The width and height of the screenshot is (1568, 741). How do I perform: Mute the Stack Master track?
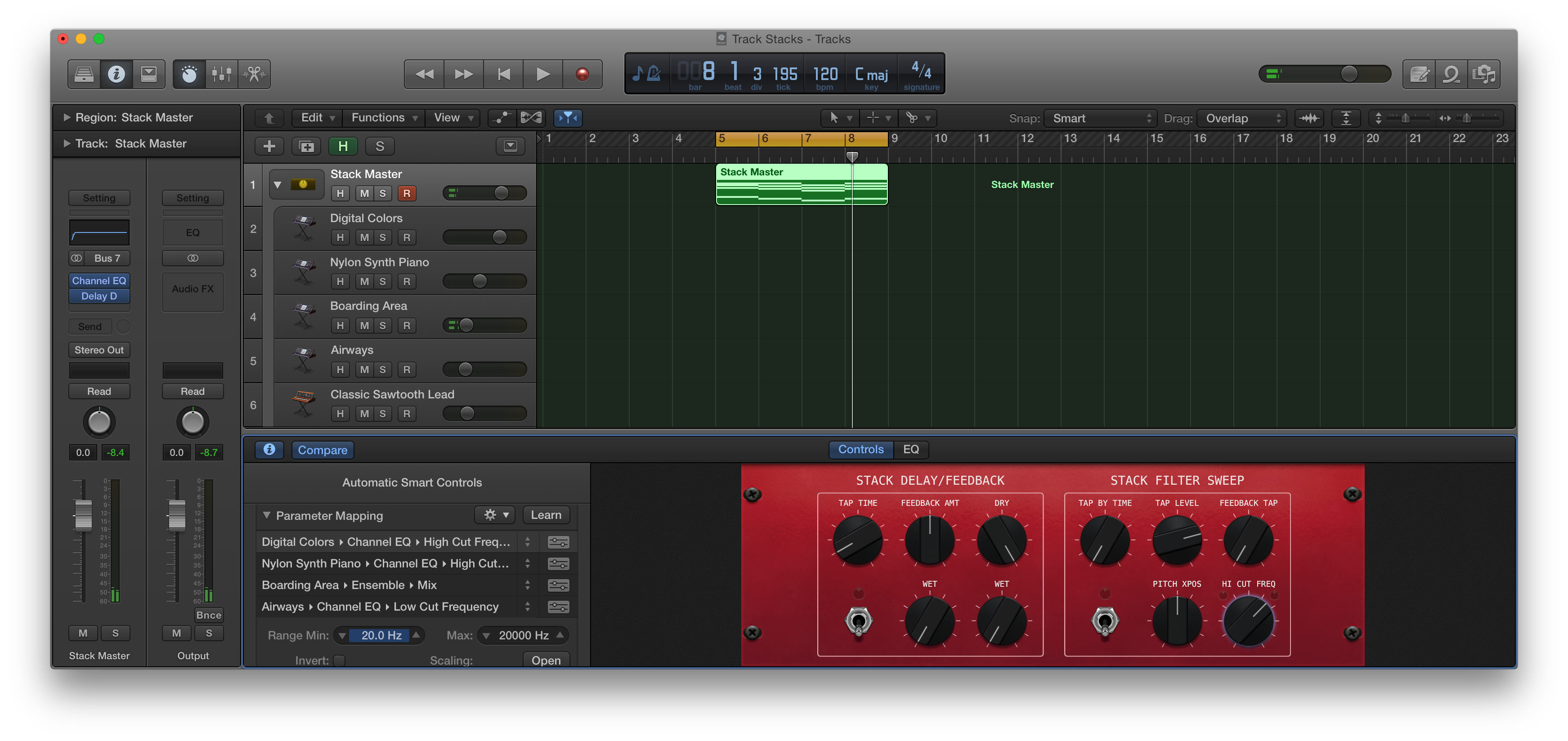(x=364, y=193)
